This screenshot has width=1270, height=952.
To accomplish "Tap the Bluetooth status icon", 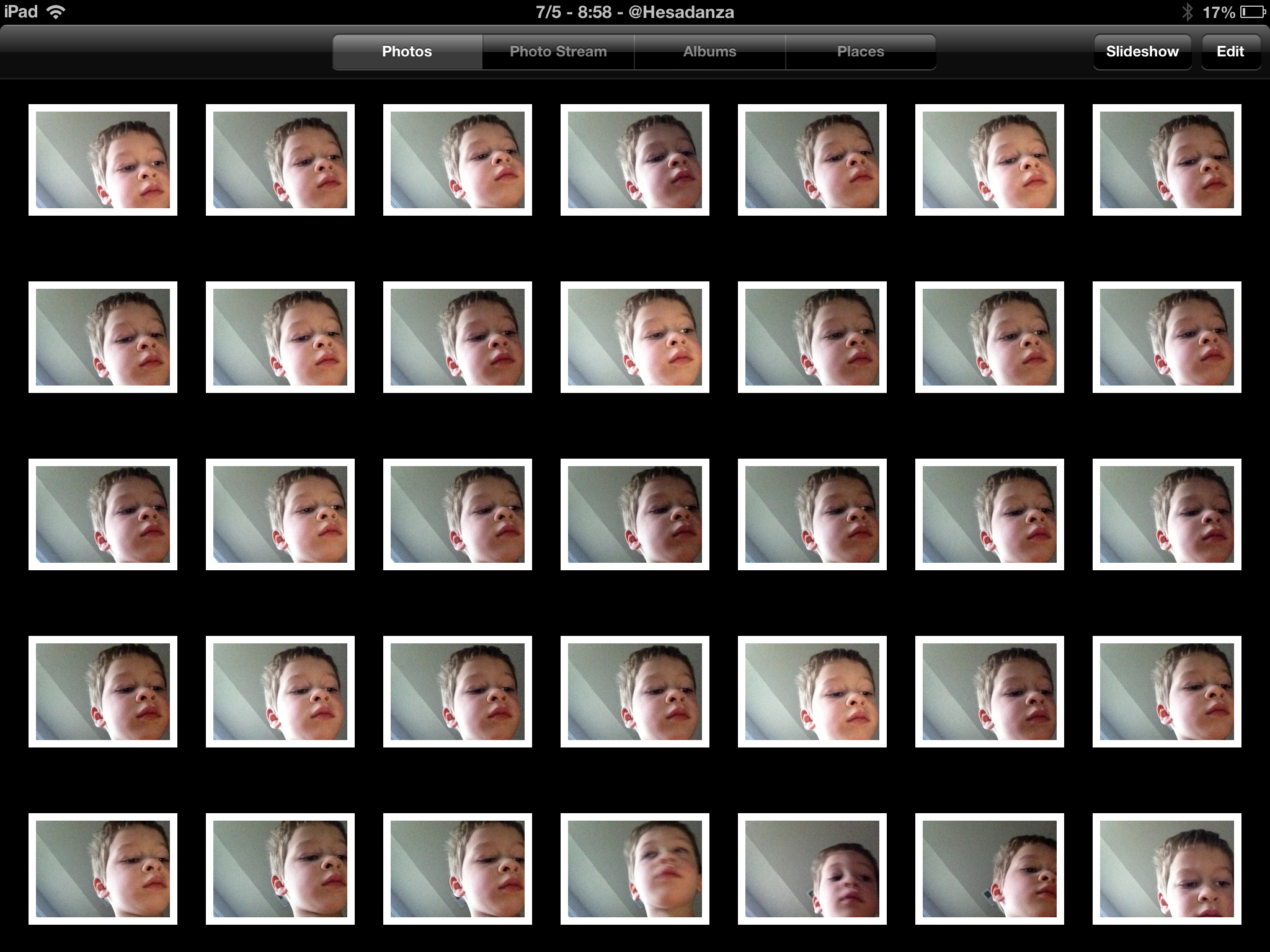I will click(x=1187, y=12).
